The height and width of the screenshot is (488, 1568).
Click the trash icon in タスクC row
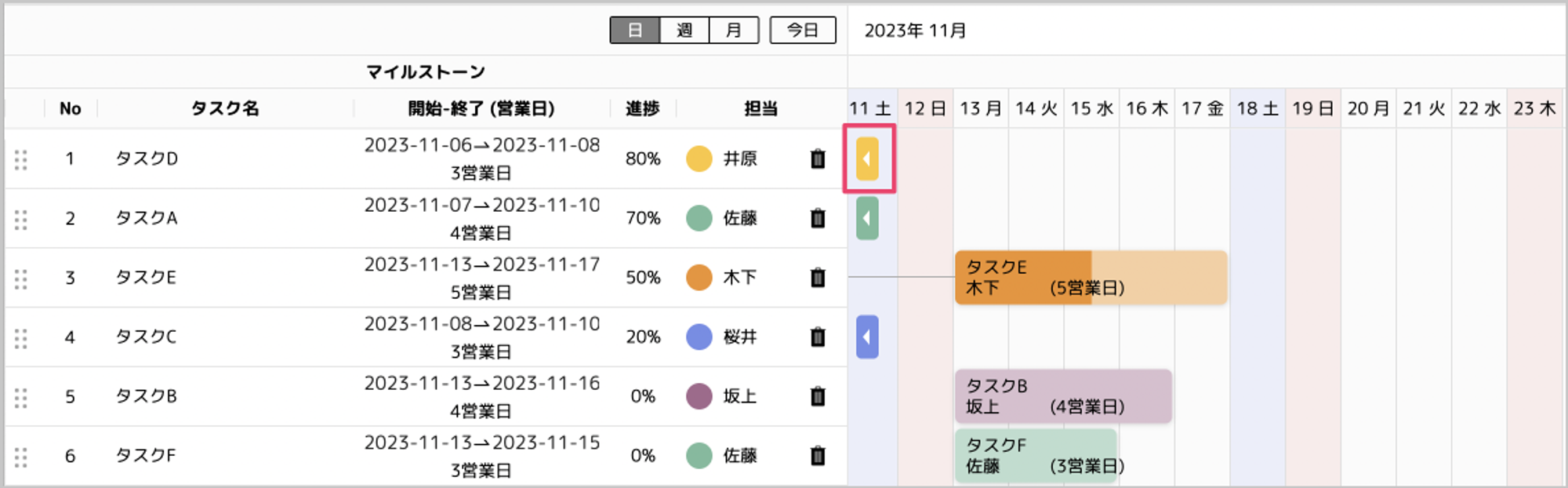tap(818, 337)
